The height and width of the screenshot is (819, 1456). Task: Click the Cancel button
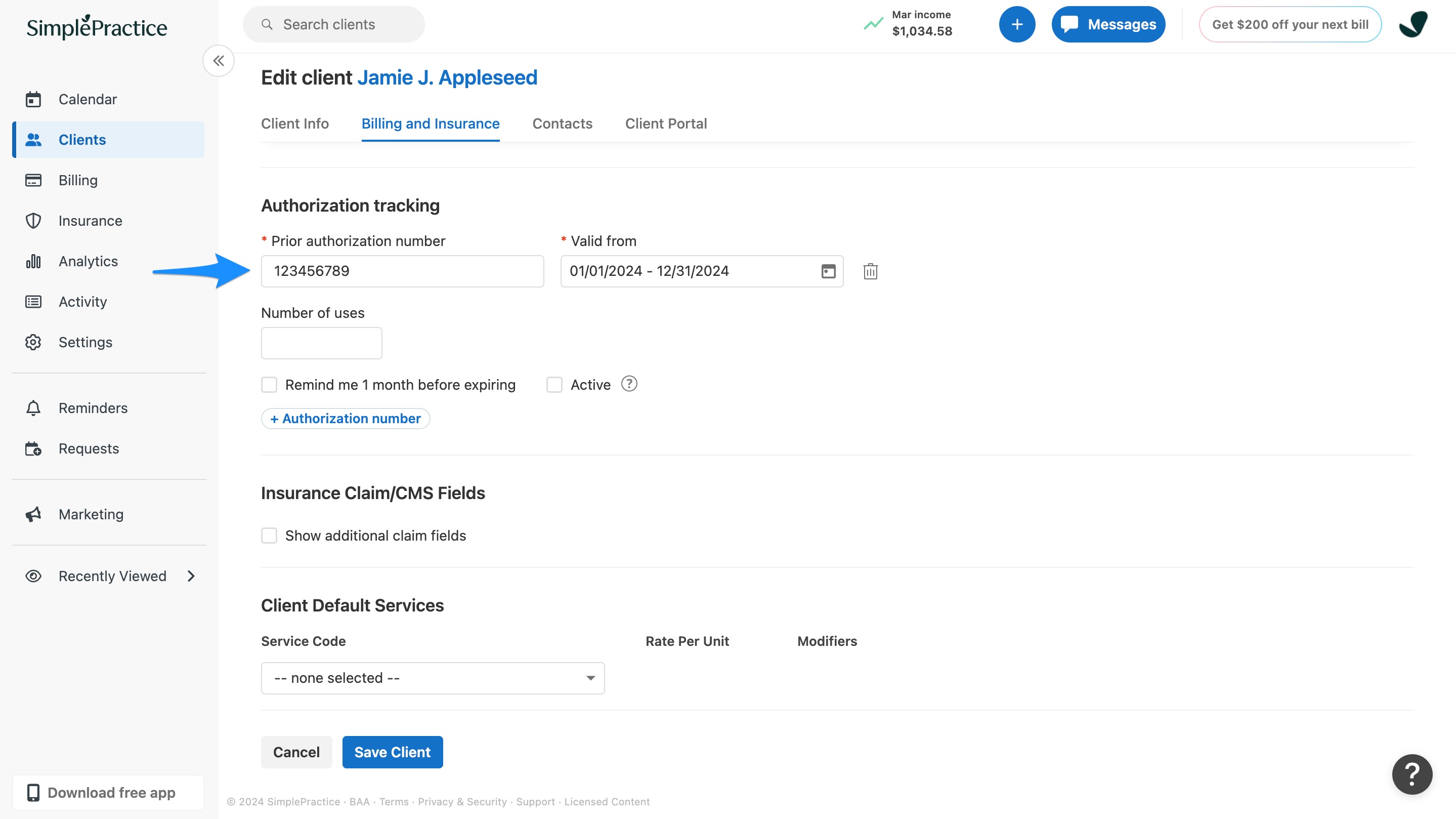tap(296, 752)
